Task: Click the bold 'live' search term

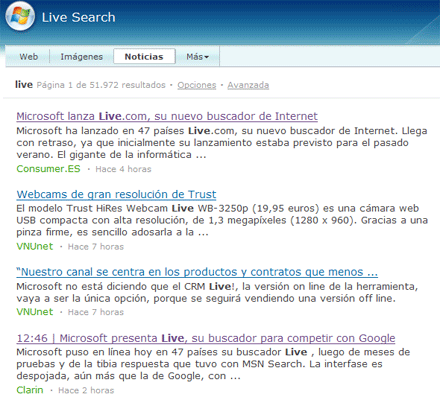Action: 24,84
